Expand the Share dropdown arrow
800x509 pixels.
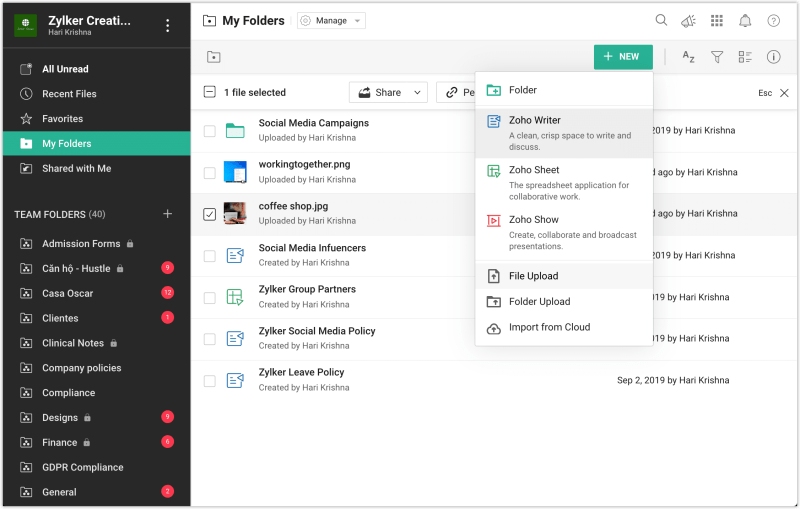[x=417, y=92]
